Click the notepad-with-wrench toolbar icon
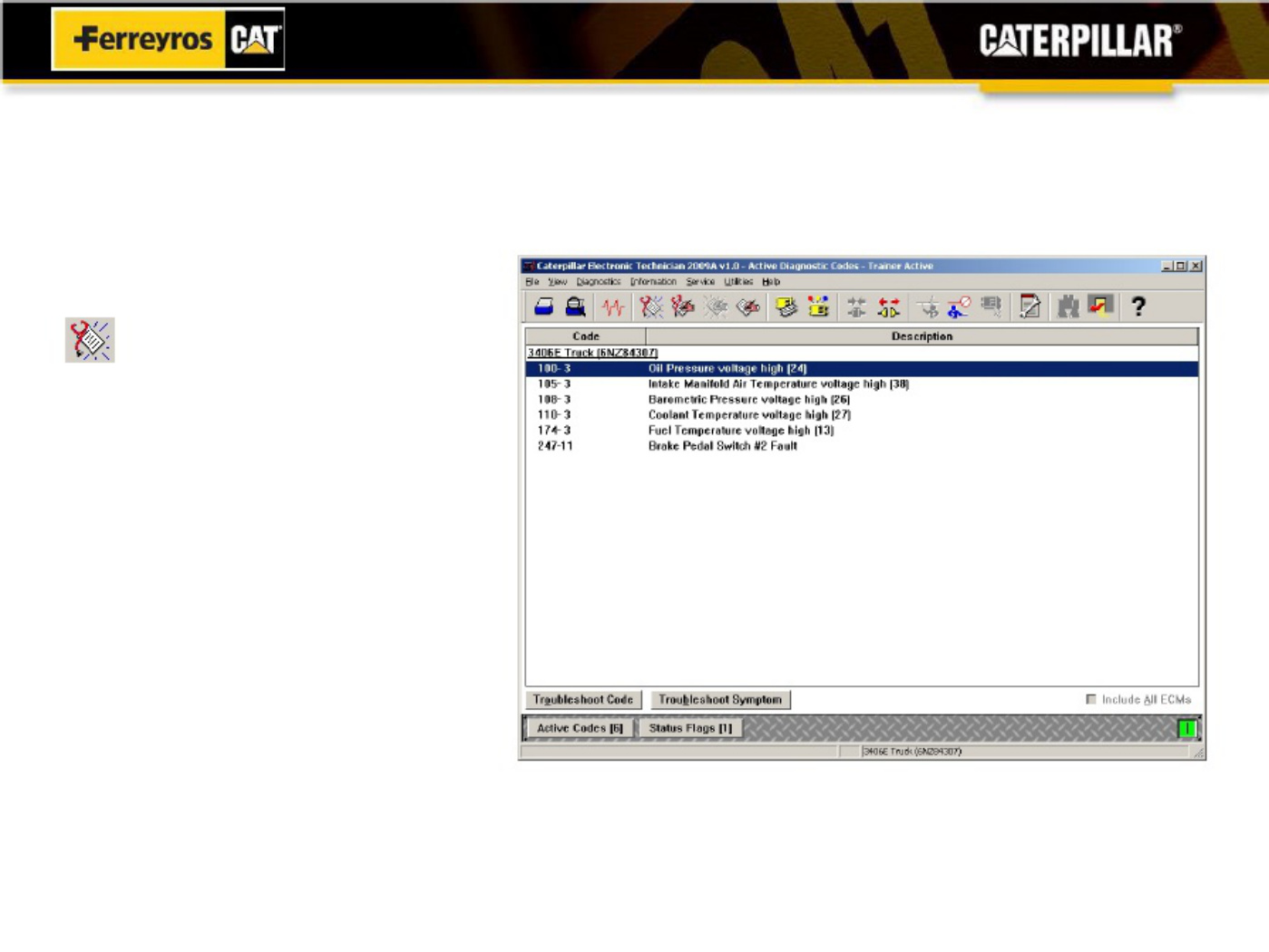1269x952 pixels. 1030,307
